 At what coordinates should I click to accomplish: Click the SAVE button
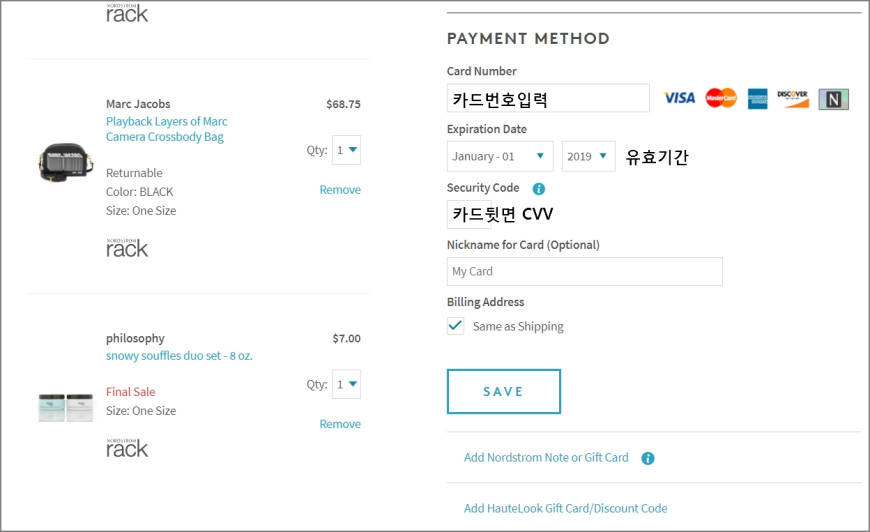(x=504, y=392)
